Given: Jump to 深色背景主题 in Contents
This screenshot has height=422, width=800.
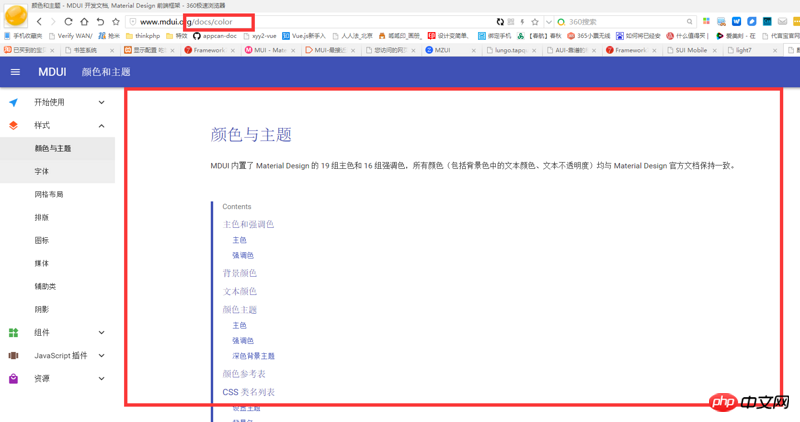Looking at the screenshot, I should pos(254,356).
